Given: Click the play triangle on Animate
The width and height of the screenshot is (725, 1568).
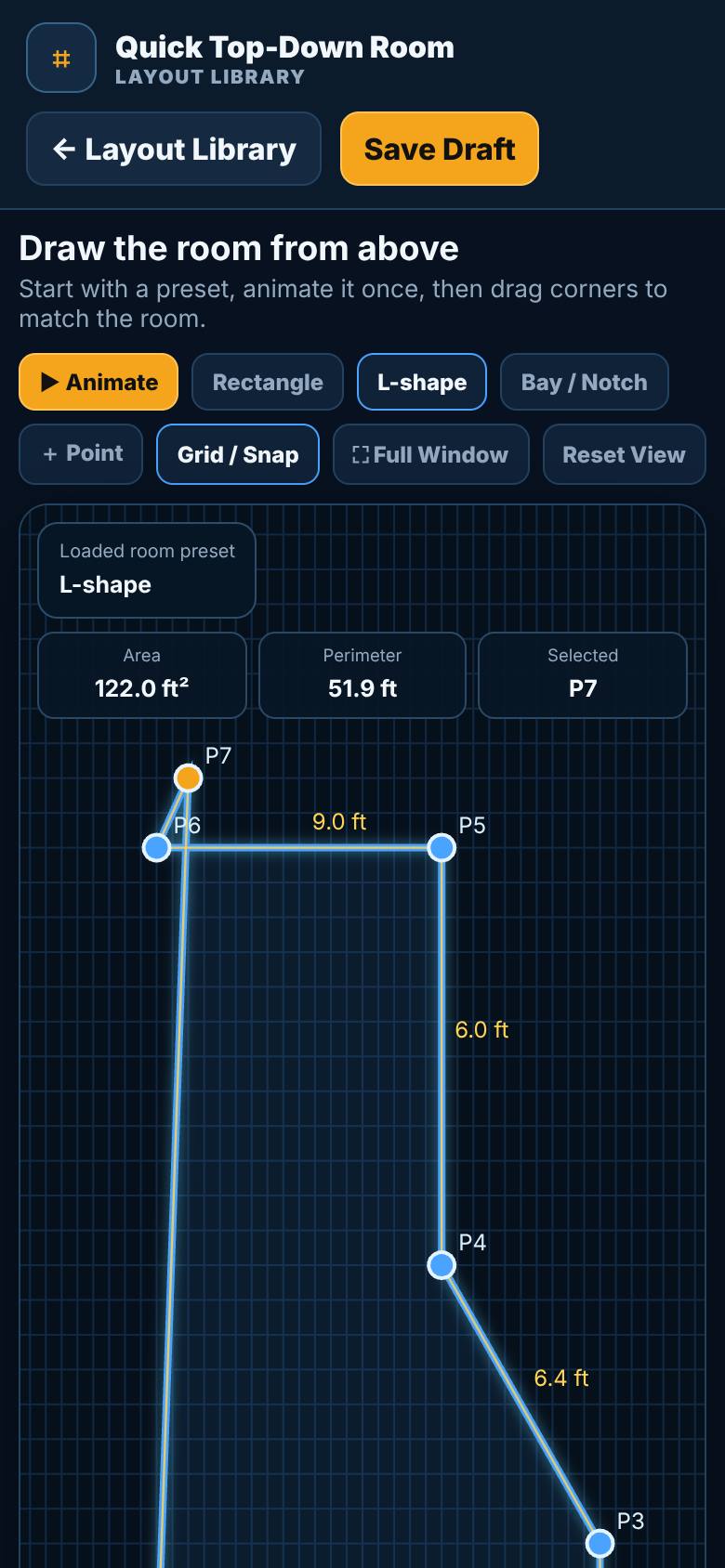Looking at the screenshot, I should click(50, 382).
